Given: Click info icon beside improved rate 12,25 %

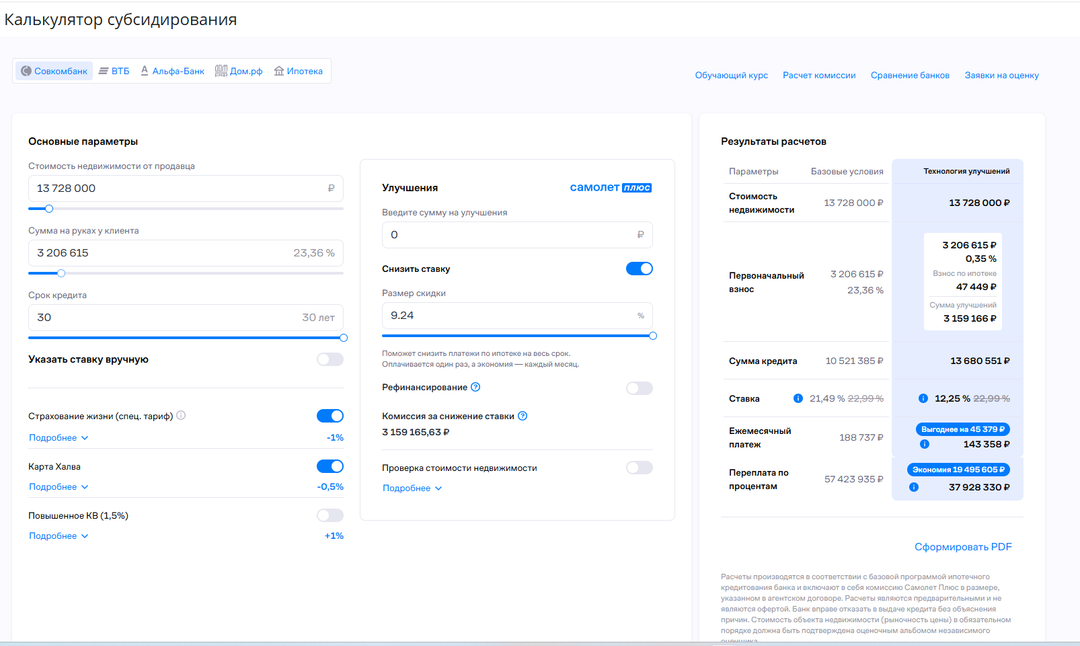Looking at the screenshot, I should tap(924, 398).
